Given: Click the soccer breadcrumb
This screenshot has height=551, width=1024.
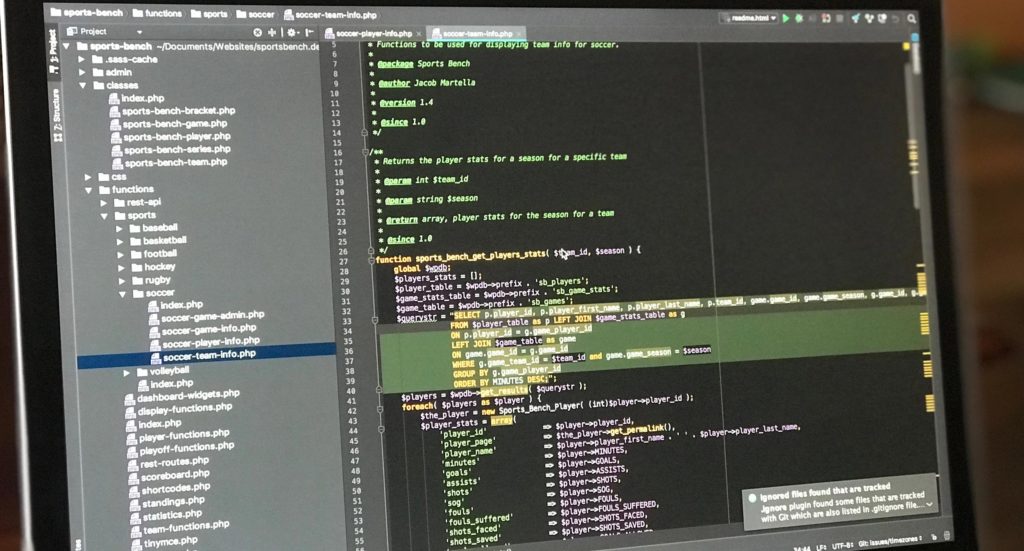Looking at the screenshot, I should pos(255,14).
